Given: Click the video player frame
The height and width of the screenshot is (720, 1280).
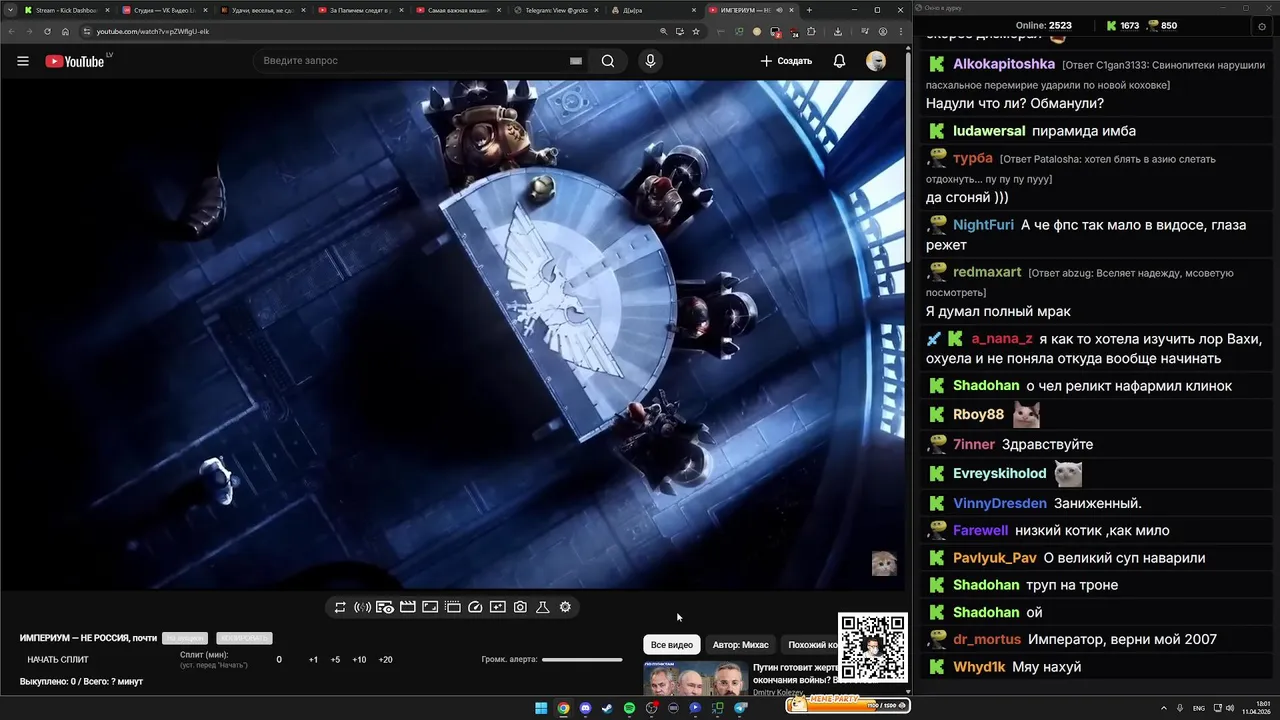Looking at the screenshot, I should tap(452, 335).
